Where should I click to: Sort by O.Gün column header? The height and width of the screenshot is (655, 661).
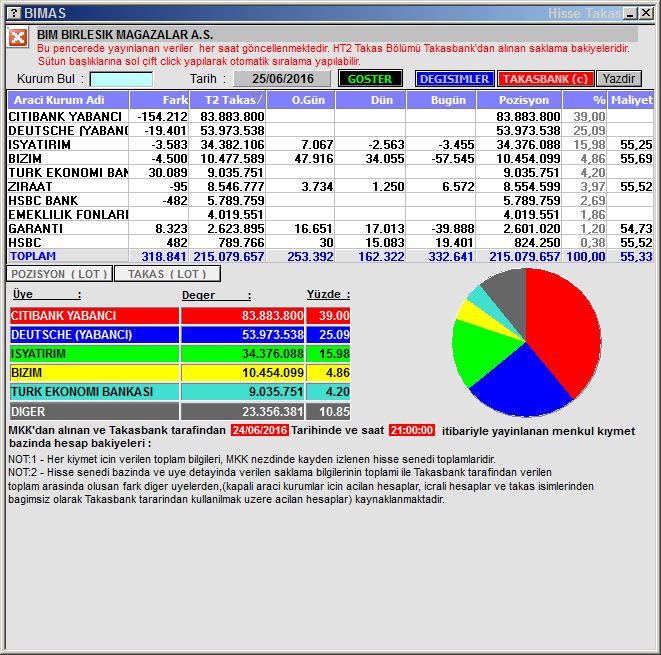click(x=301, y=100)
